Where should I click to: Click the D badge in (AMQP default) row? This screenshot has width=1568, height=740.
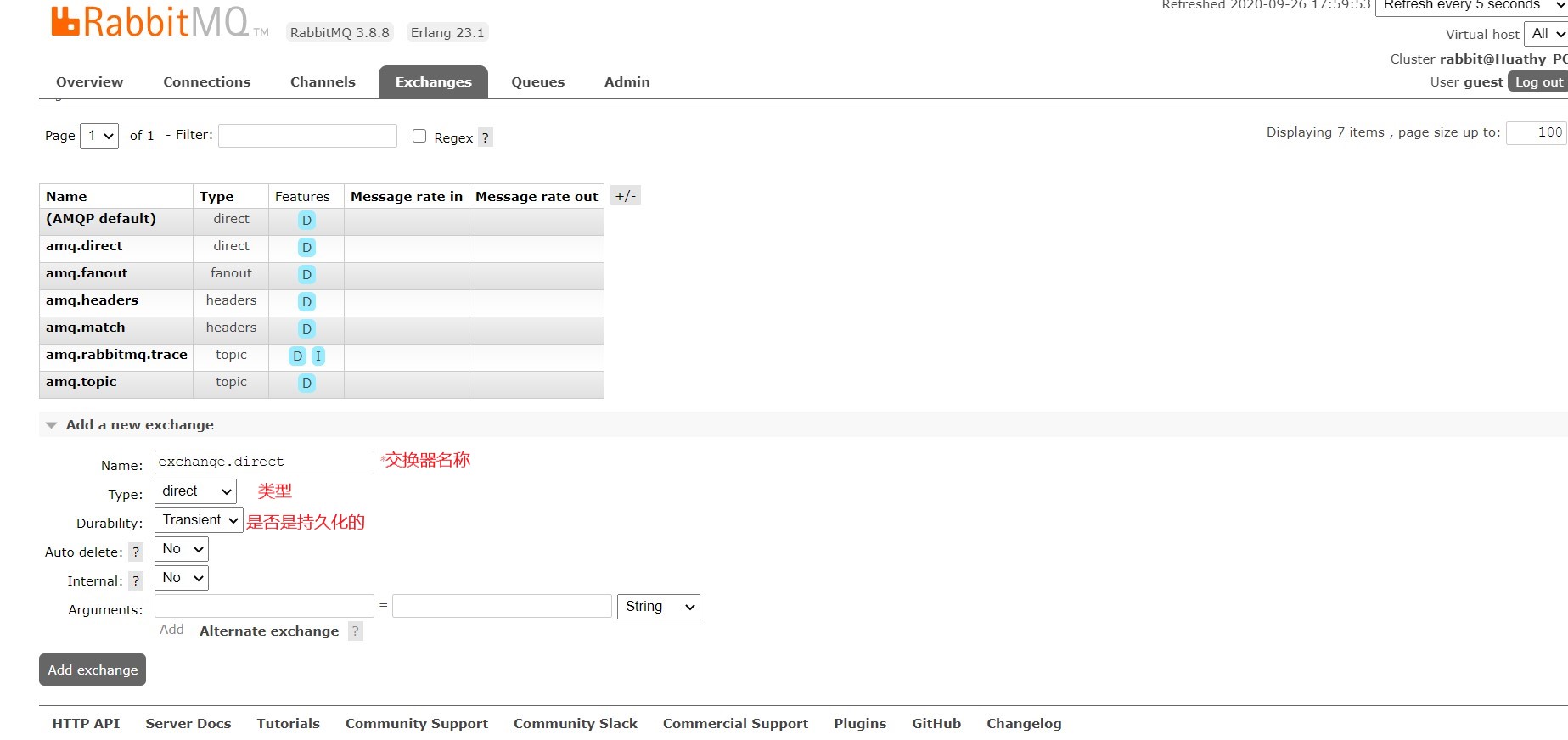[x=306, y=220]
